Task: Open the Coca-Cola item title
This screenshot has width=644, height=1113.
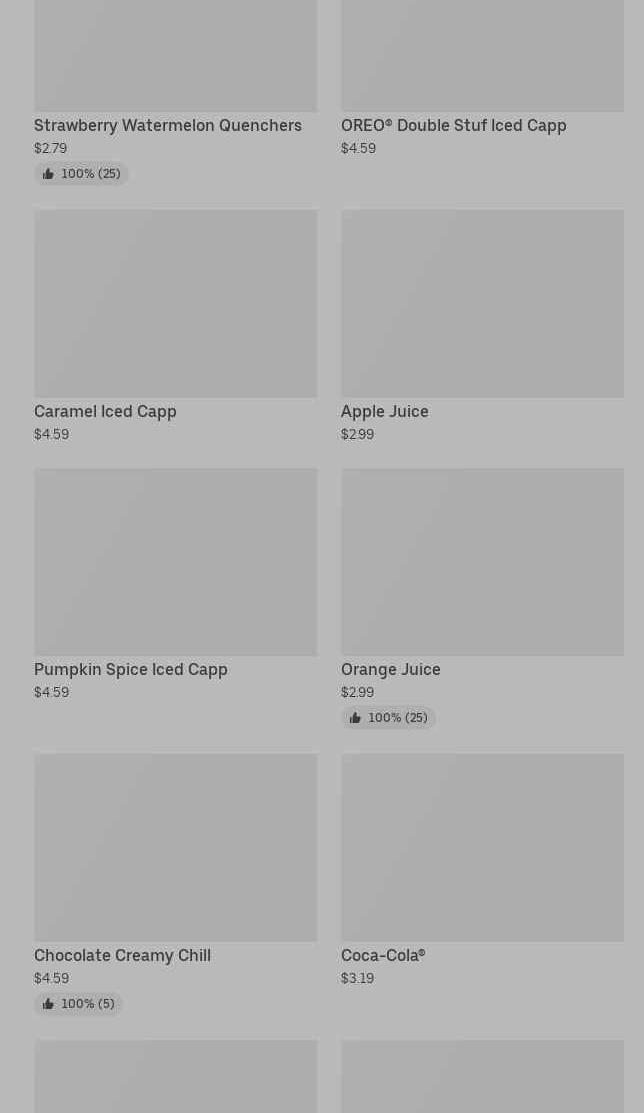Action: coord(383,955)
